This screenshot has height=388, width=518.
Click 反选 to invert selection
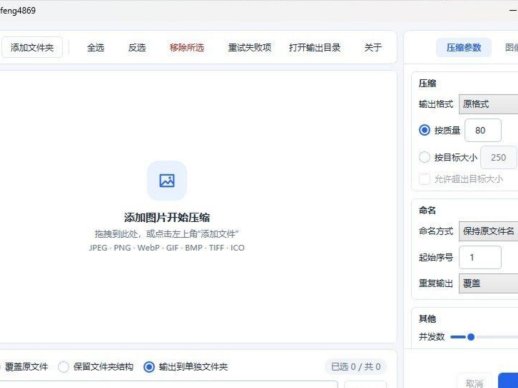tap(137, 48)
